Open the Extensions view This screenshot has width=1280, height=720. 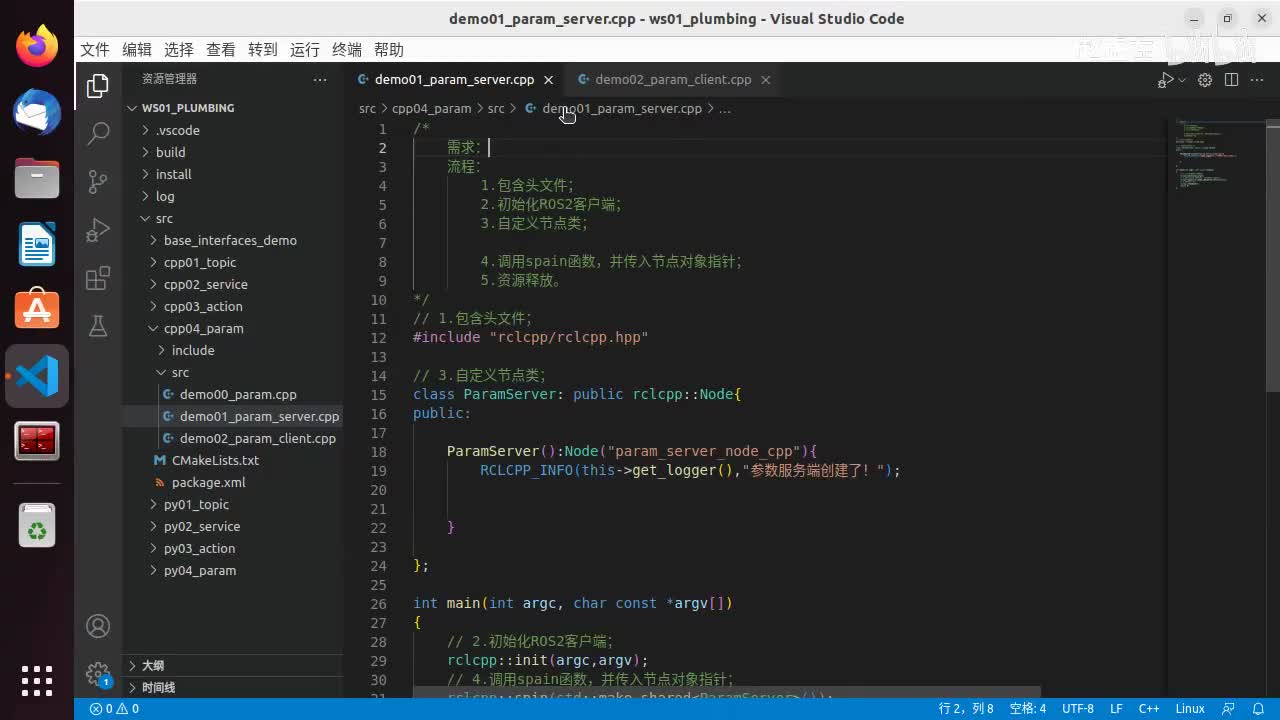pos(98,278)
